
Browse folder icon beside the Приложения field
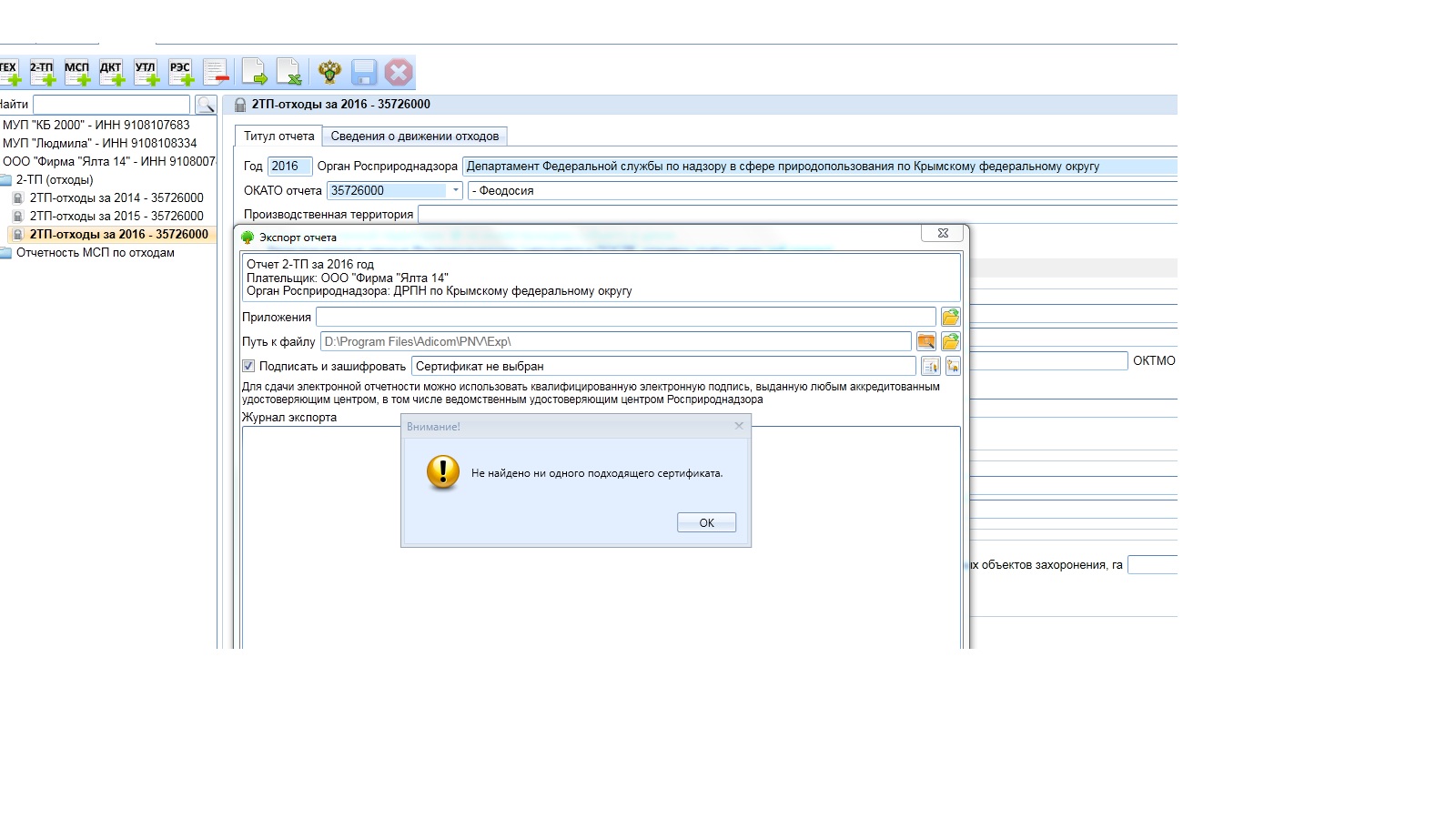point(950,317)
